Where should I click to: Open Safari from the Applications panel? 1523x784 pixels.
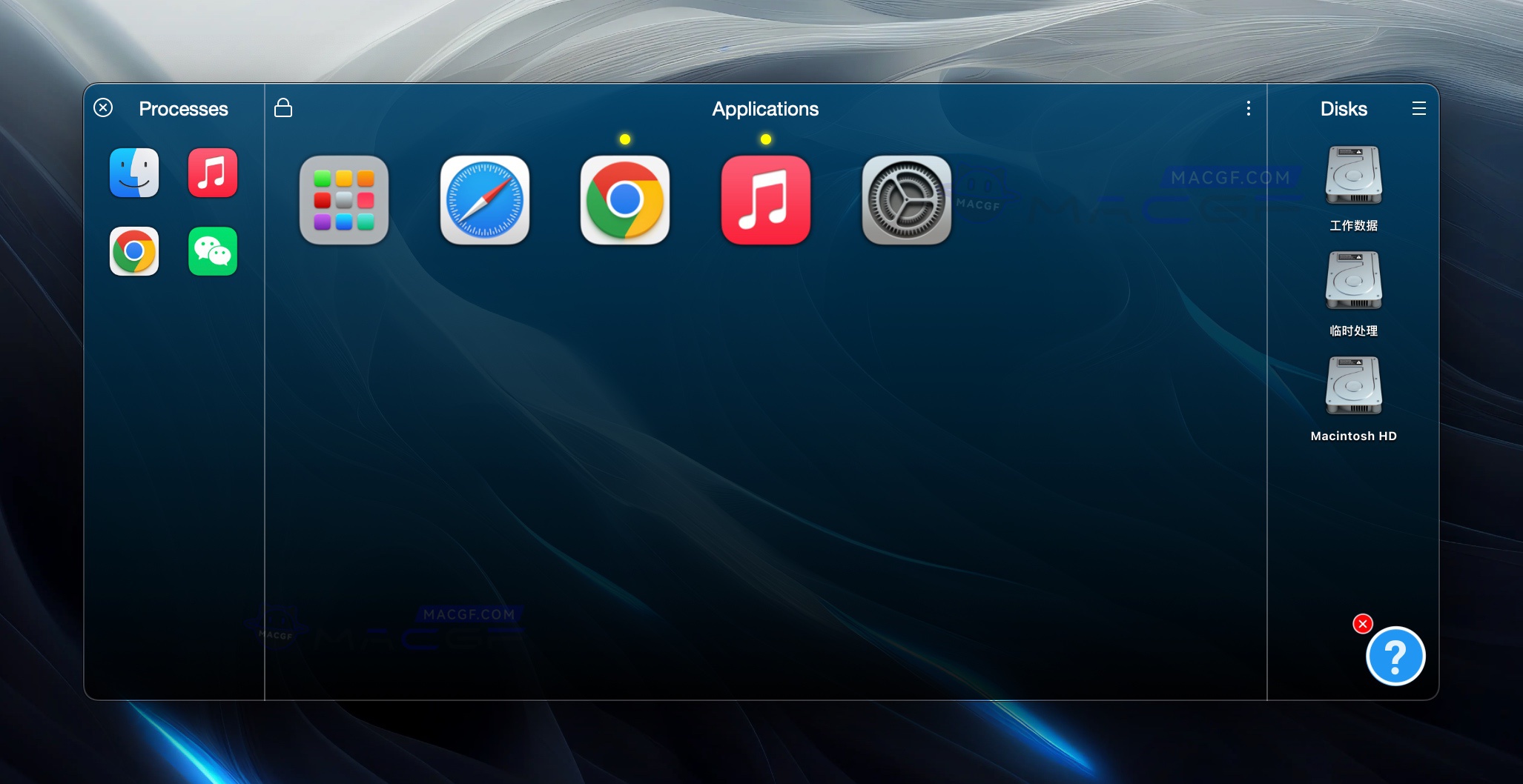(x=484, y=200)
